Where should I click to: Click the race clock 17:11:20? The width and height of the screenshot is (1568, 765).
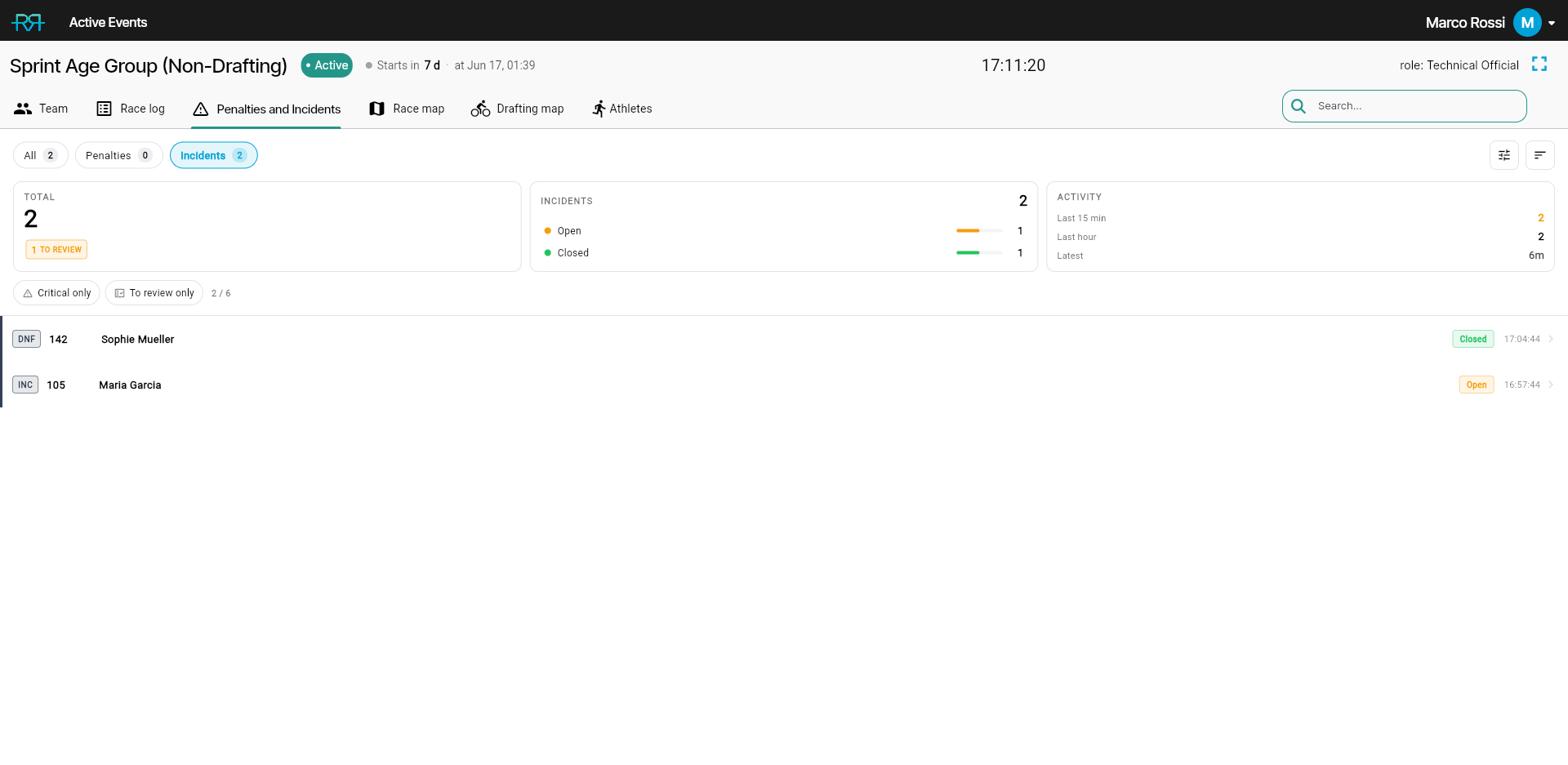coord(1013,65)
